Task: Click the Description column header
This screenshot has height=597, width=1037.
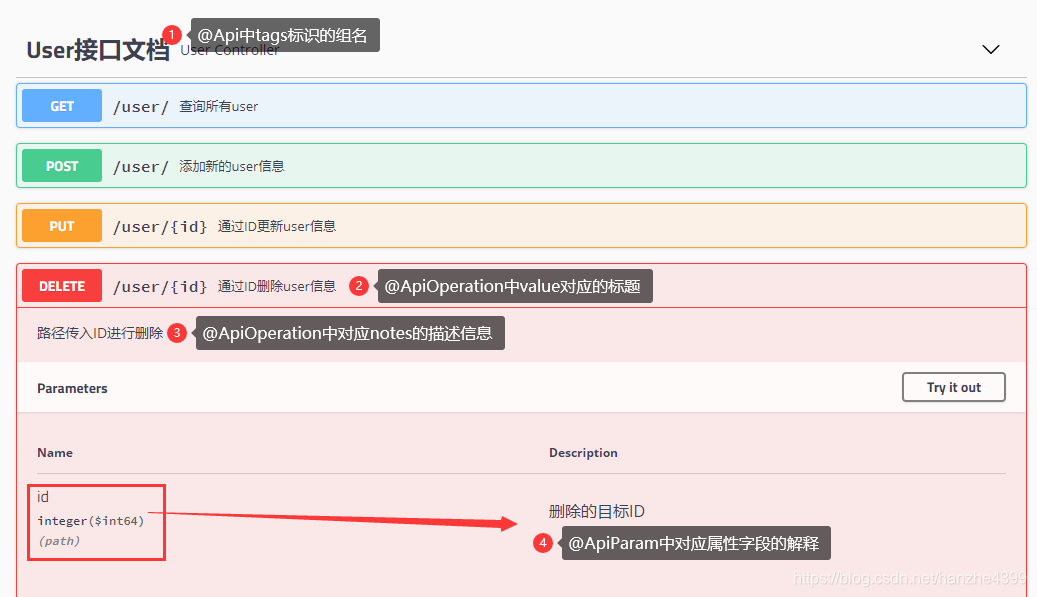Action: pyautogui.click(x=583, y=453)
